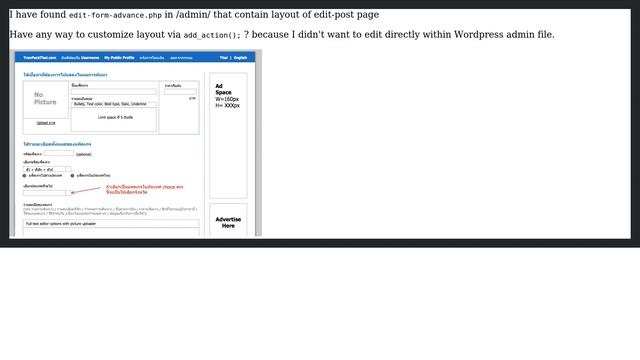Click the add_action(); code text
This screenshot has width=640, height=360.
click(212, 36)
